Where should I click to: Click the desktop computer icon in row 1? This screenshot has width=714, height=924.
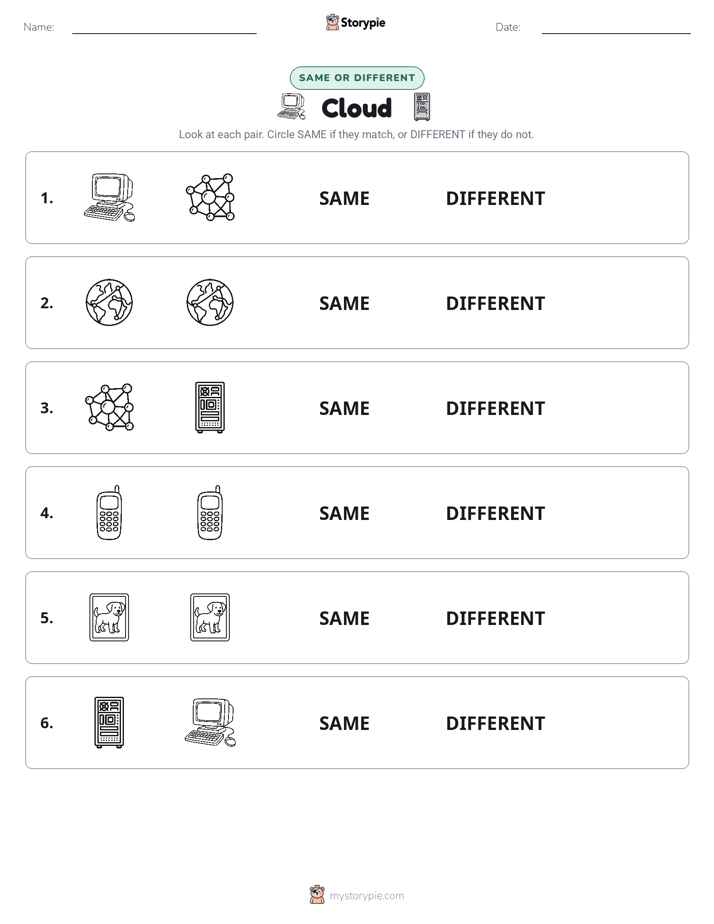[x=109, y=197]
